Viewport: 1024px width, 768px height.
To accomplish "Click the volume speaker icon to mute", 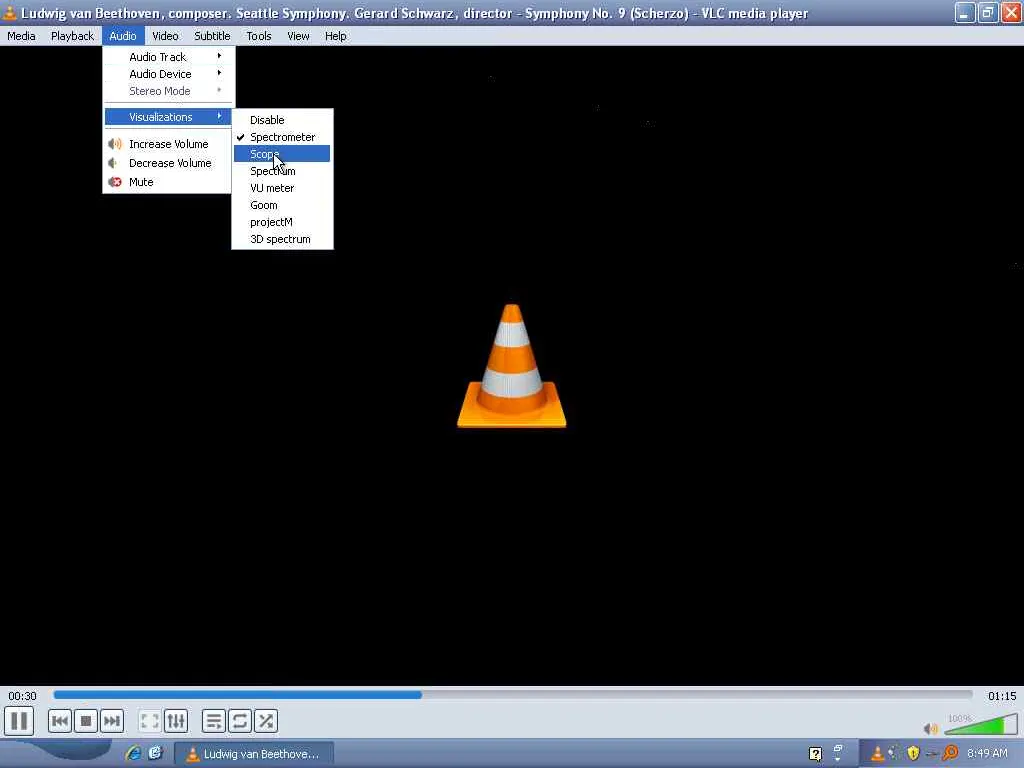I will (931, 728).
